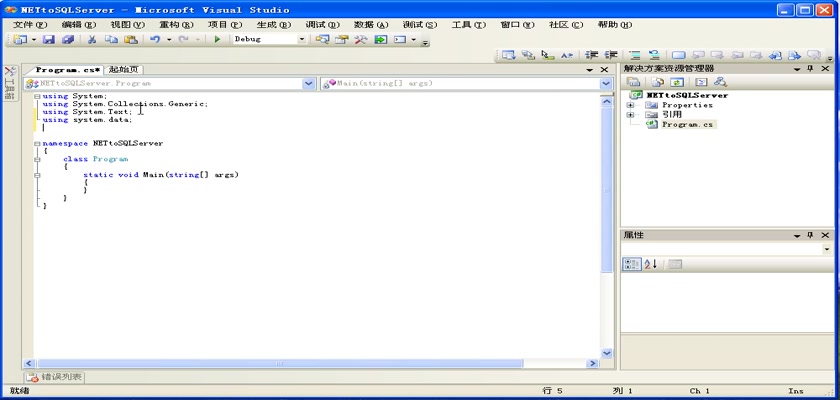
Task: Click the Paste clipboard icon
Action: coord(131,40)
